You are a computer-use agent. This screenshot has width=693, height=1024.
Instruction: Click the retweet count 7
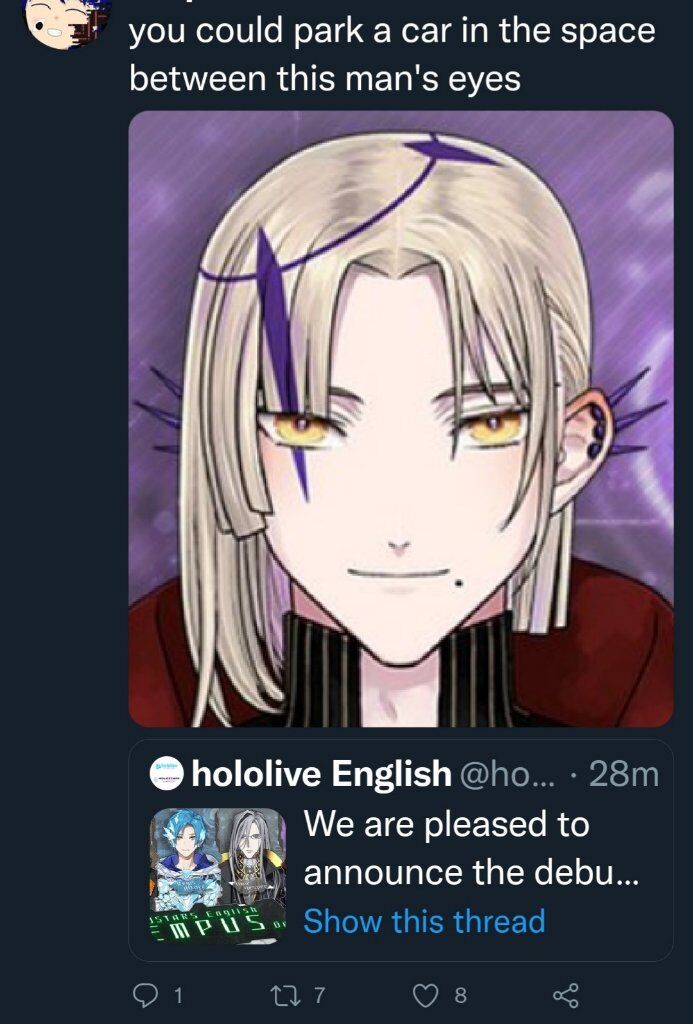point(318,995)
